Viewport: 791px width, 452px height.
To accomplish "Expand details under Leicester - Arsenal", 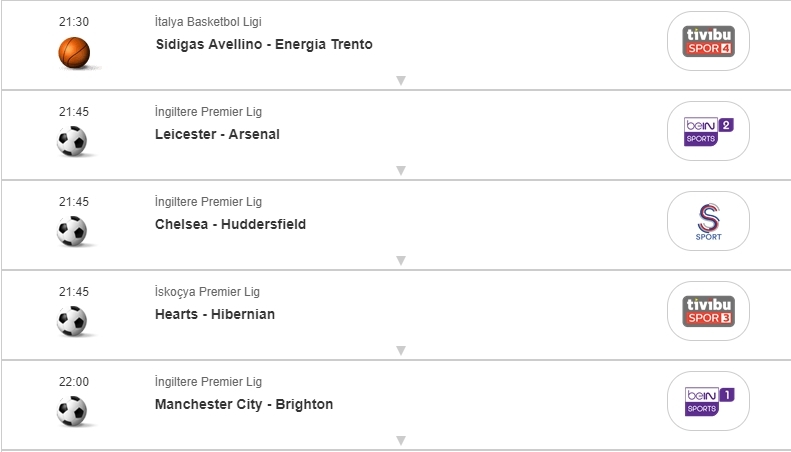I will pyautogui.click(x=400, y=170).
